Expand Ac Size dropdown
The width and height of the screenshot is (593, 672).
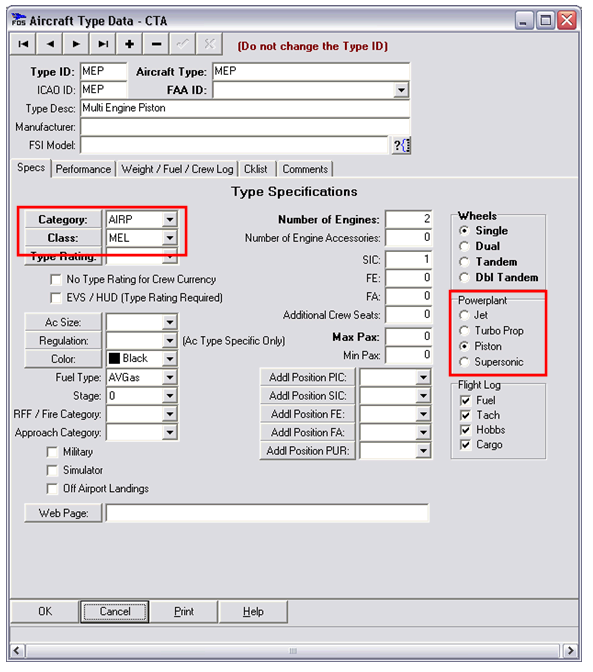click(x=170, y=322)
